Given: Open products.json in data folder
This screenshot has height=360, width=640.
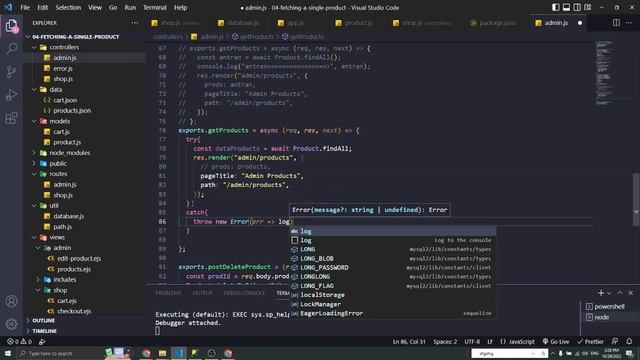Looking at the screenshot, I should pyautogui.click(x=72, y=111).
